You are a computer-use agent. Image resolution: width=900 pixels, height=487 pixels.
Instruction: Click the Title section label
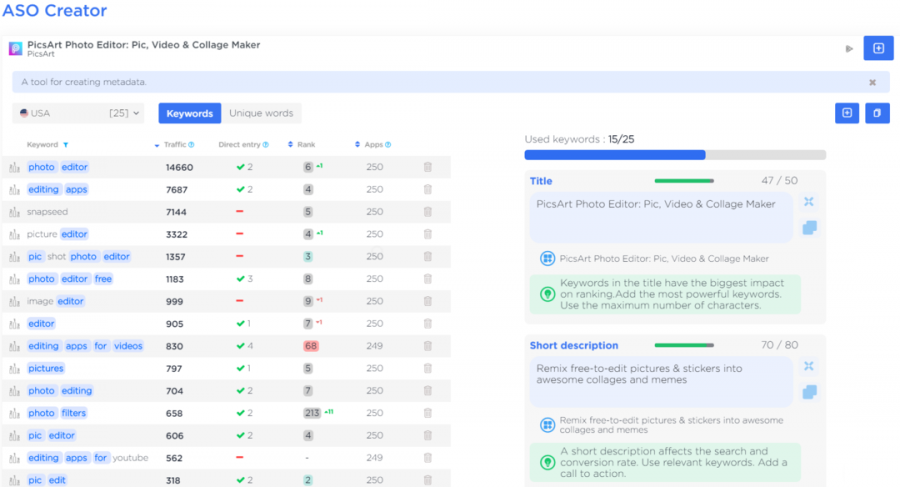pos(541,181)
